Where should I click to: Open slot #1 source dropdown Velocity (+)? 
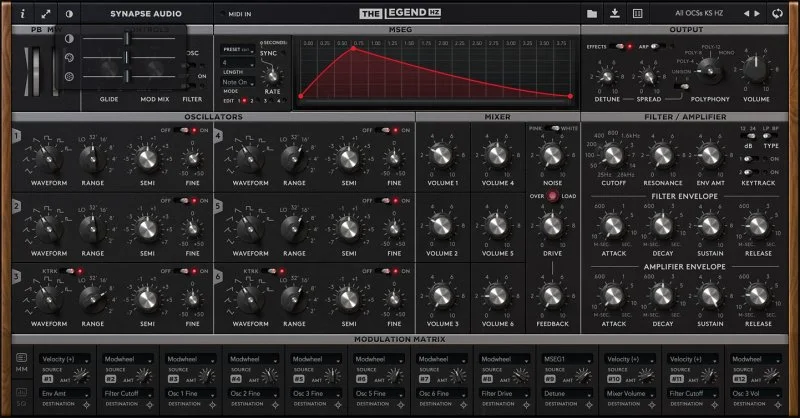click(65, 359)
